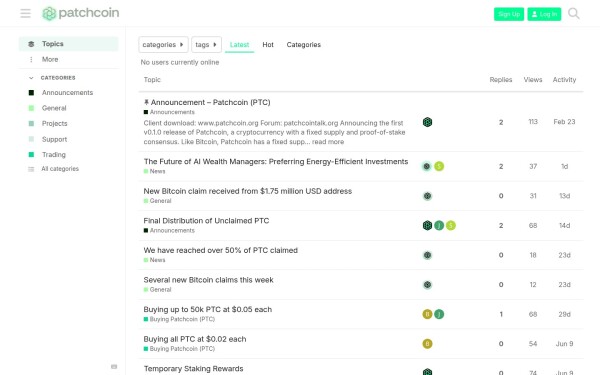
Task: Open the Announcements category in sidebar
Action: coord(67,93)
